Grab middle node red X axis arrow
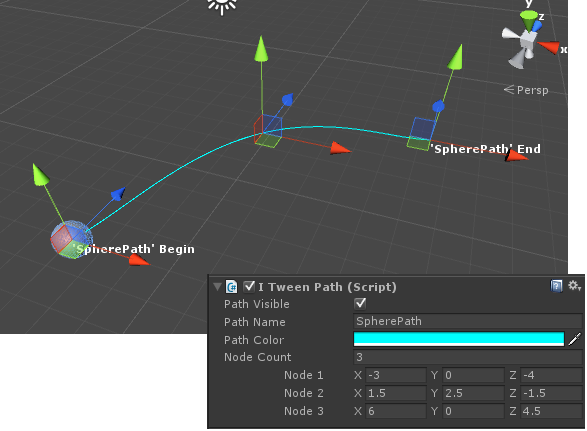587x431 pixels. (x=340, y=149)
